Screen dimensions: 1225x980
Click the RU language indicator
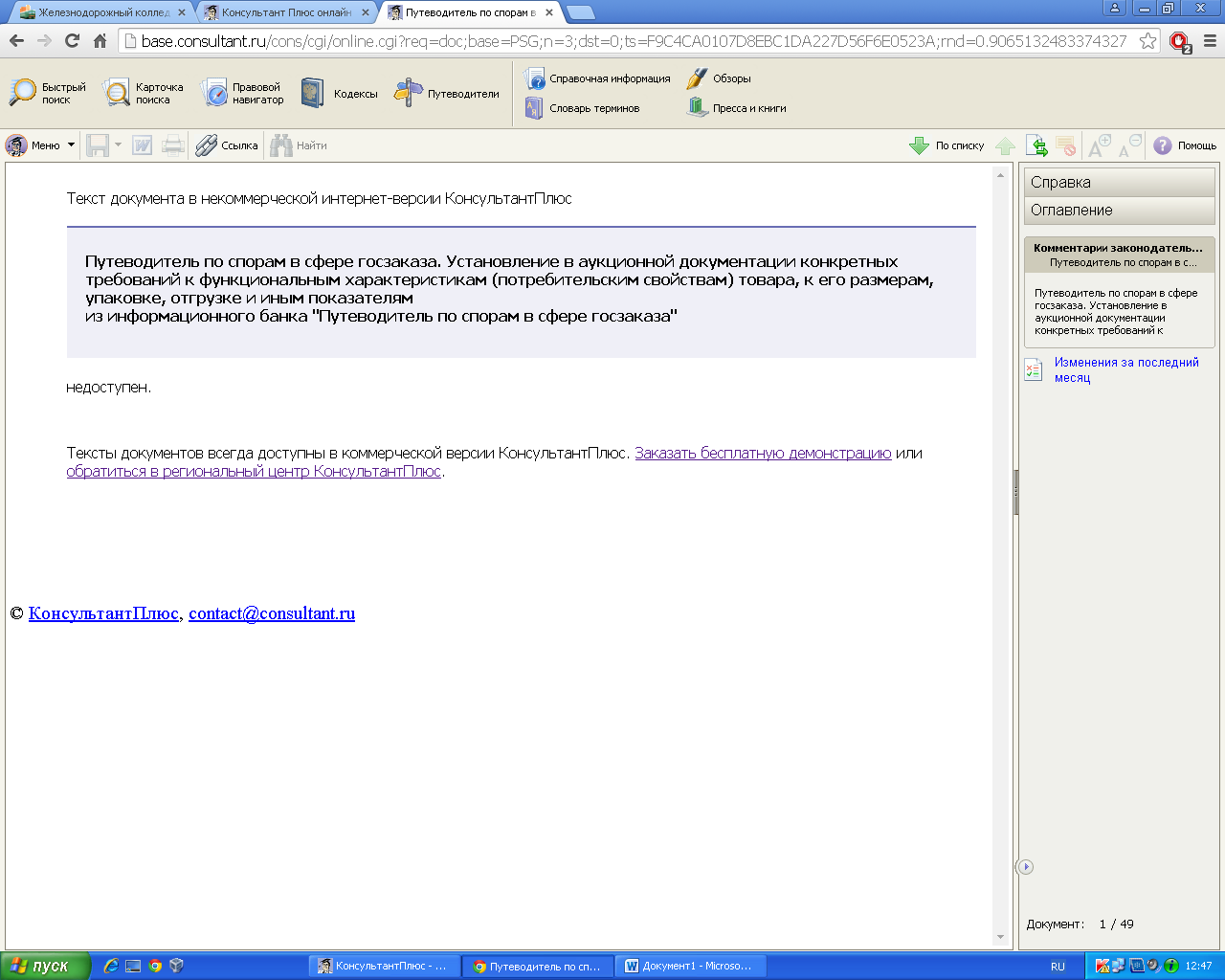[x=1058, y=966]
